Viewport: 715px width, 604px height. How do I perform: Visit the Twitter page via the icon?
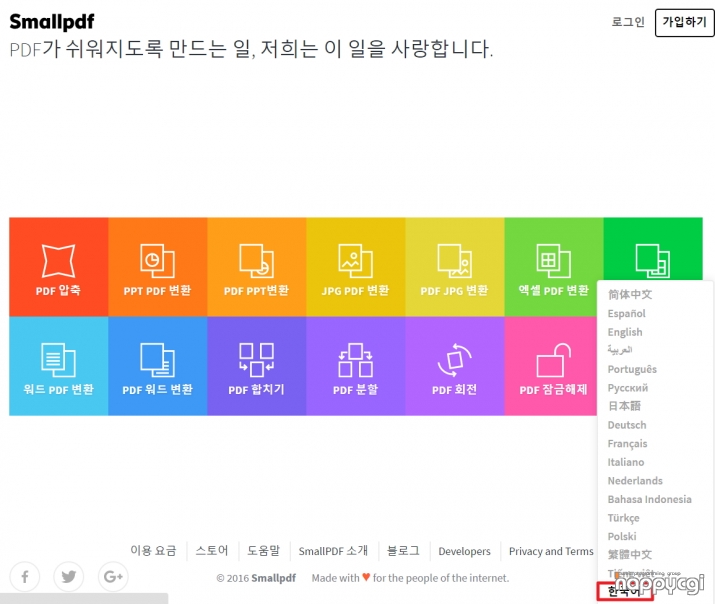point(68,577)
